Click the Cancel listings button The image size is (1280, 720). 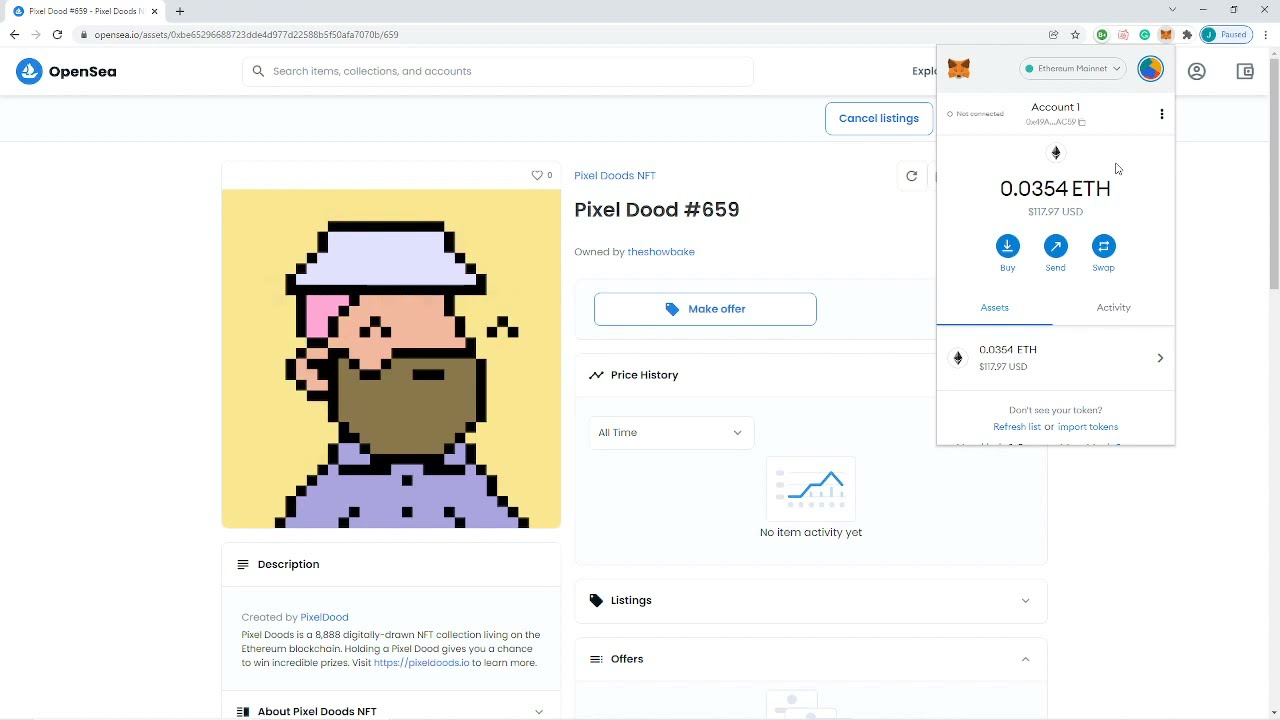[x=878, y=118]
